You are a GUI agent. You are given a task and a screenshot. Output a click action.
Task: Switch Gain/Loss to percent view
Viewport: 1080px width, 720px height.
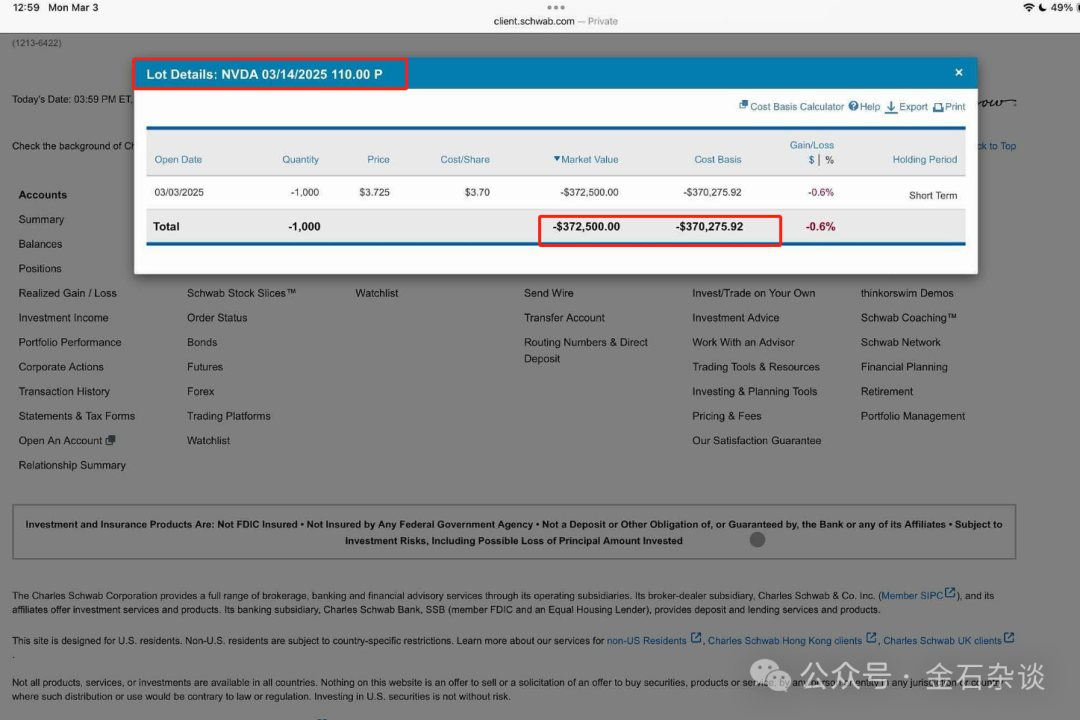coord(829,160)
